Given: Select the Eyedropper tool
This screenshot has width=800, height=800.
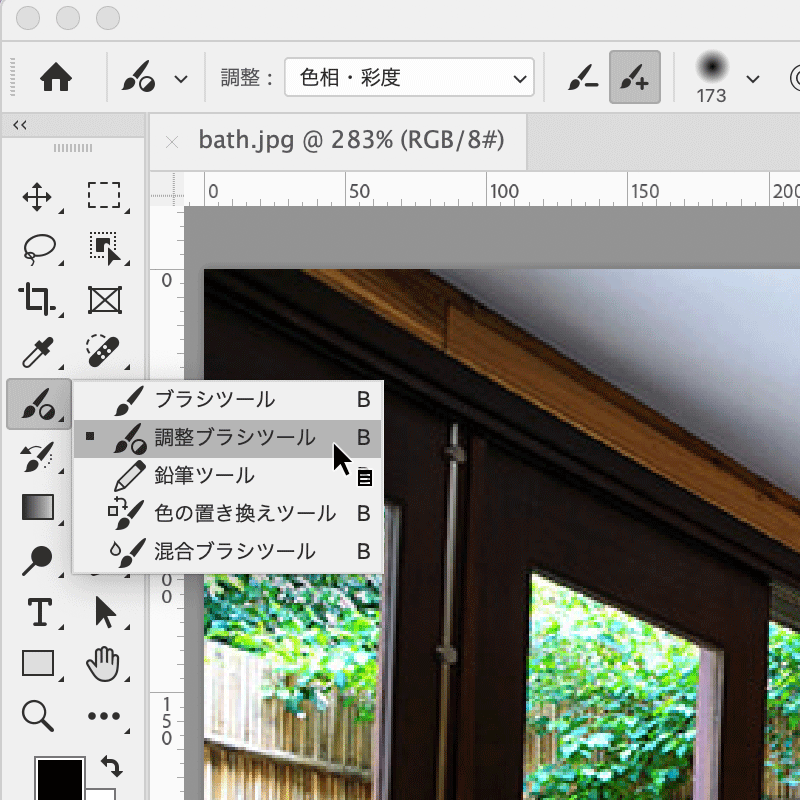Looking at the screenshot, I should point(38,353).
